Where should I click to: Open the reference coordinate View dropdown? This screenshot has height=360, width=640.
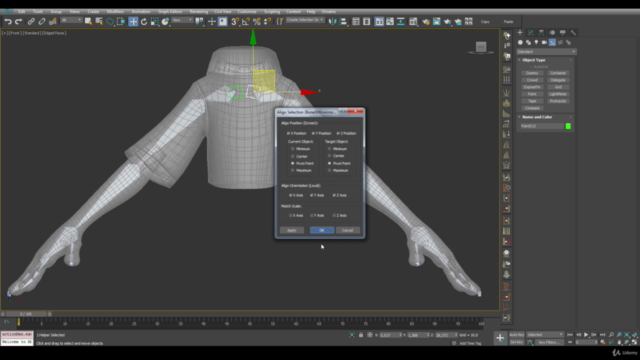coord(182,20)
